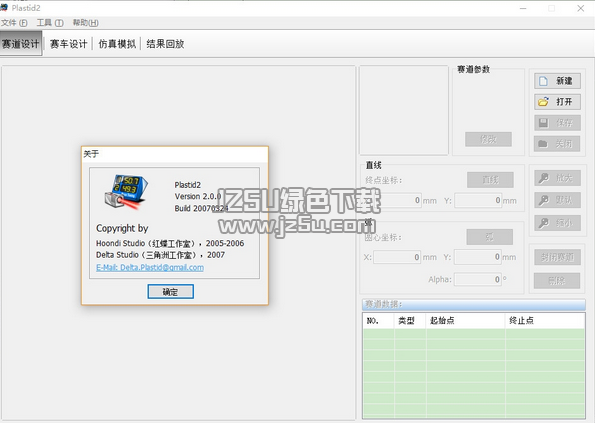Open the 工具(T) menu
595x423 pixels.
[x=50, y=23]
